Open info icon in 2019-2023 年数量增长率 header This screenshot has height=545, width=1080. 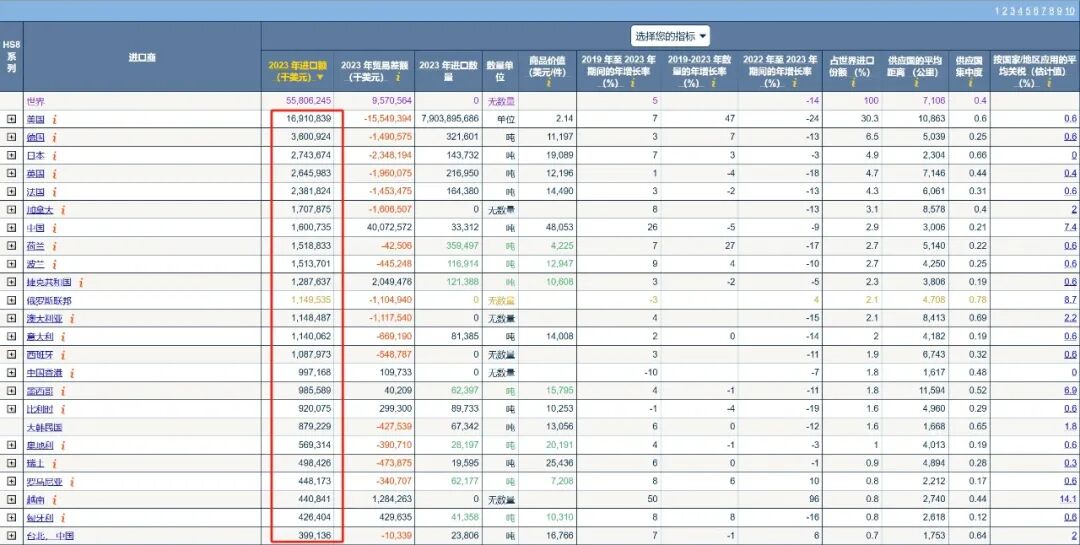(x=713, y=83)
